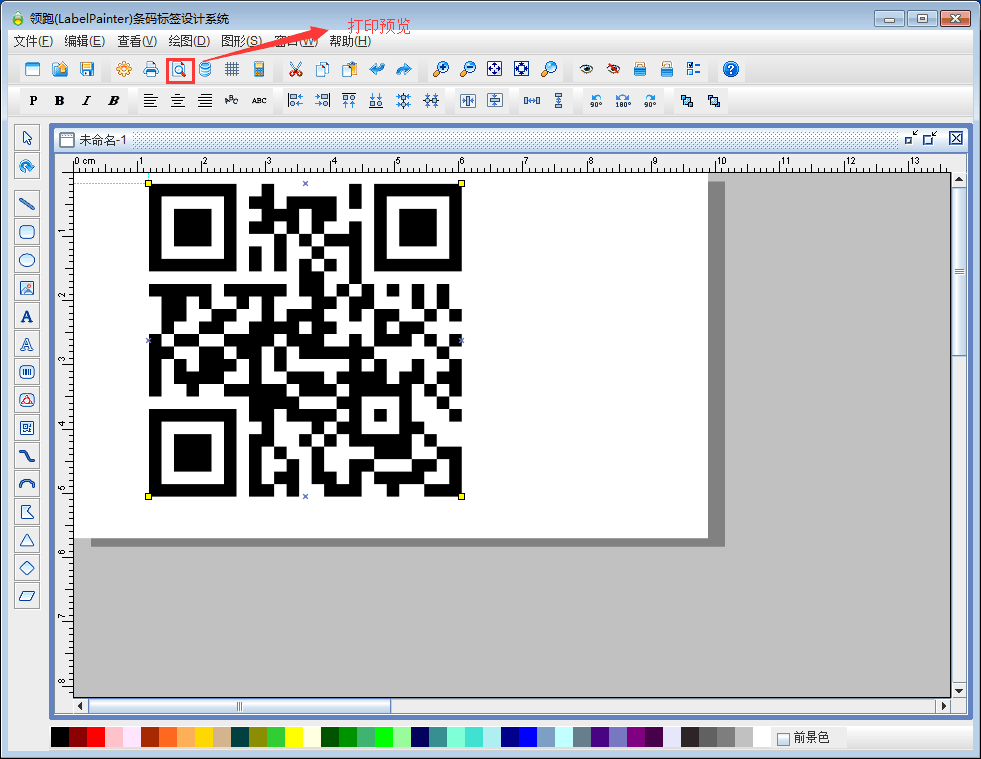
Task: Select the QR code tool
Action: click(x=27, y=428)
